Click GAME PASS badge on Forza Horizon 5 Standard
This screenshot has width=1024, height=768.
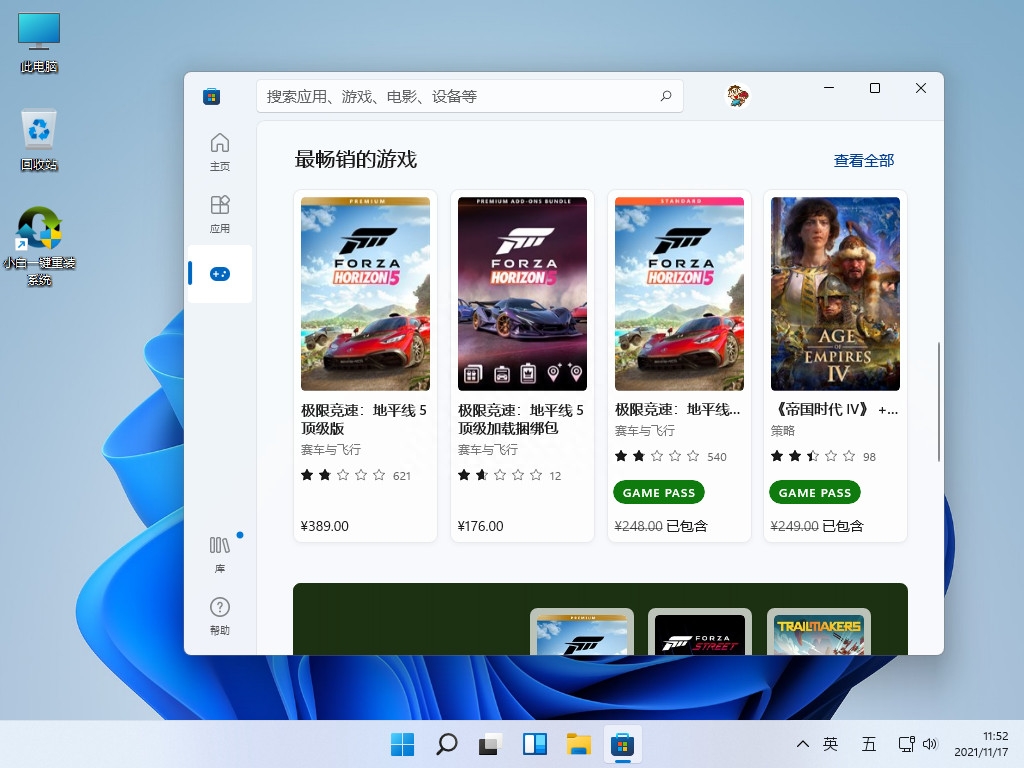[x=659, y=492]
